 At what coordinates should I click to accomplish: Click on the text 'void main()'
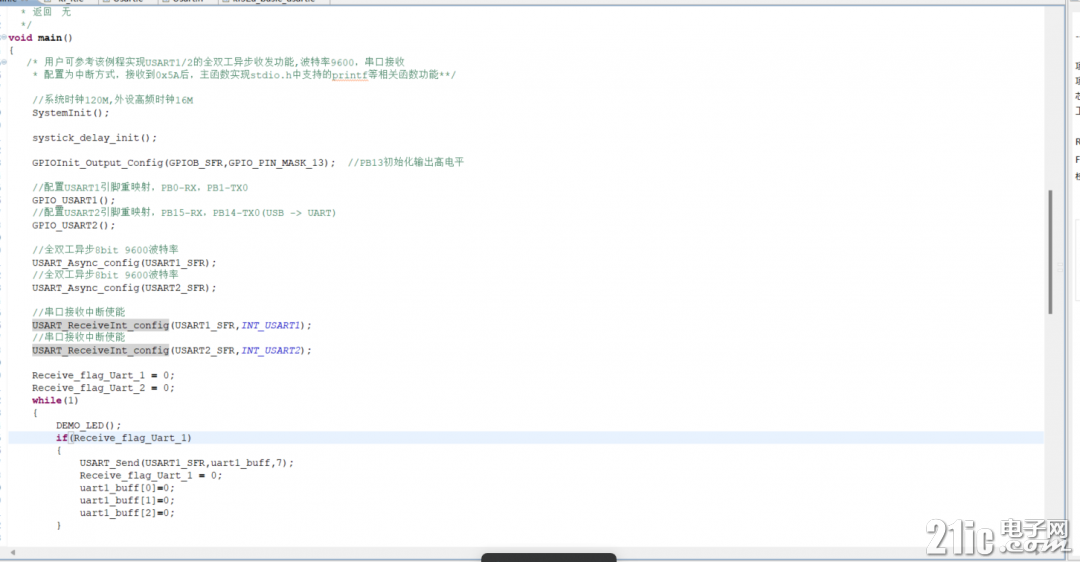40,38
